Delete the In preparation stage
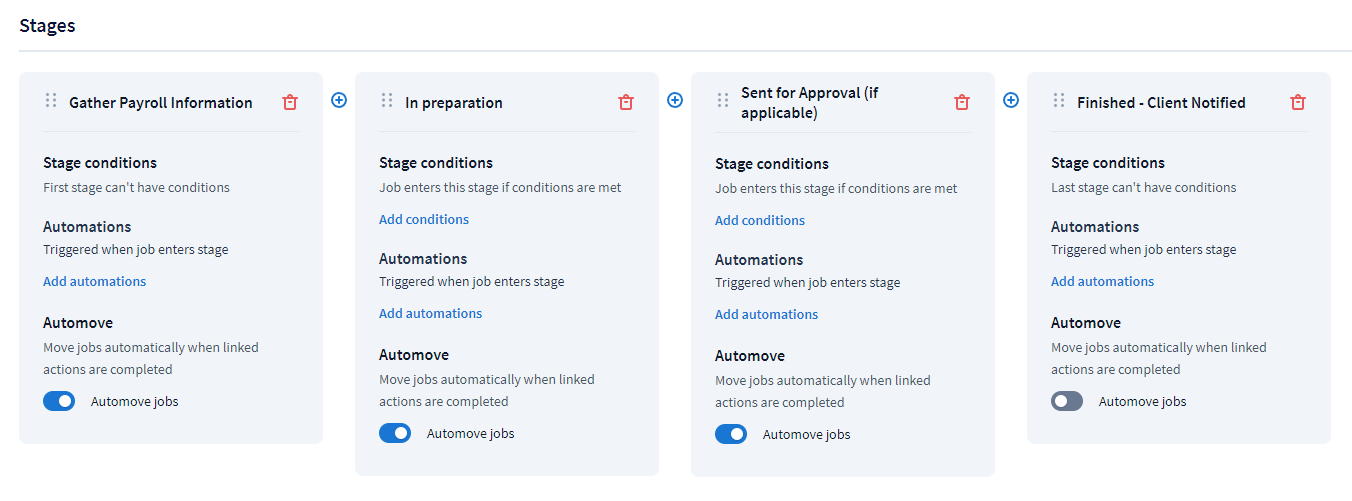 point(626,102)
